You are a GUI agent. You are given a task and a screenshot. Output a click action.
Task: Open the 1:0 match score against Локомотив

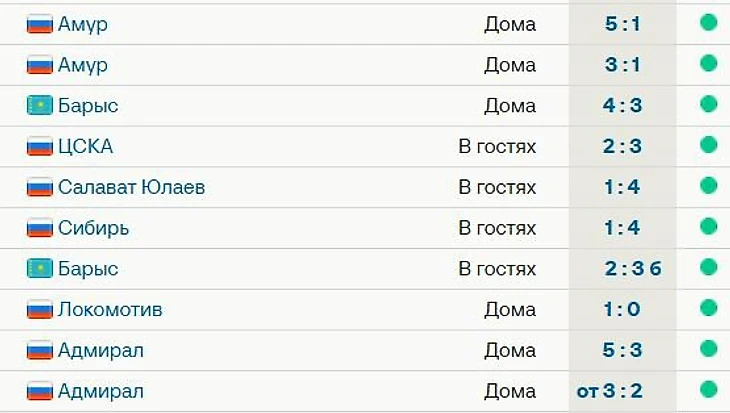coord(622,309)
